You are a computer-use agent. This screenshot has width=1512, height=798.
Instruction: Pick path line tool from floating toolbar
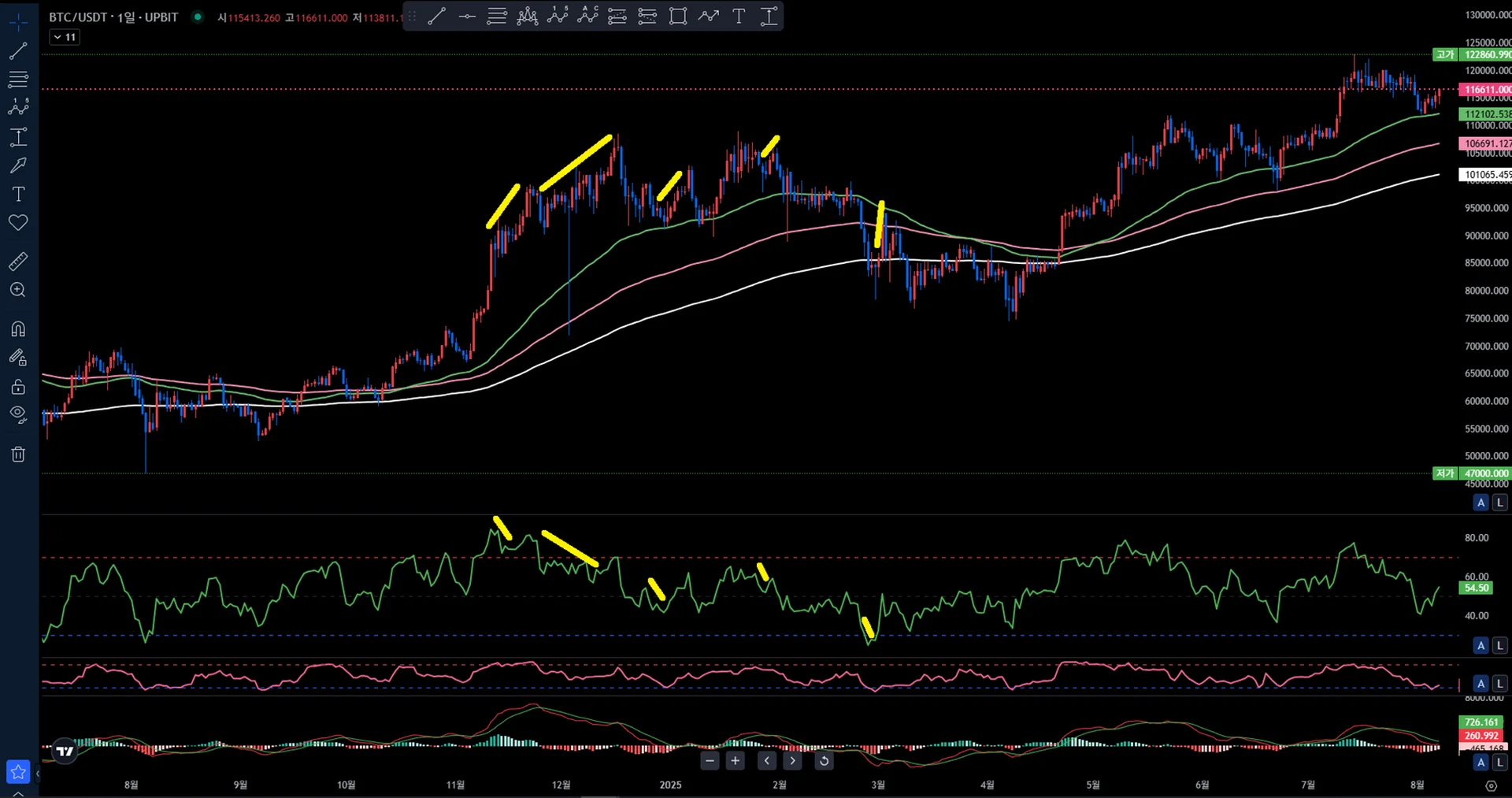709,17
